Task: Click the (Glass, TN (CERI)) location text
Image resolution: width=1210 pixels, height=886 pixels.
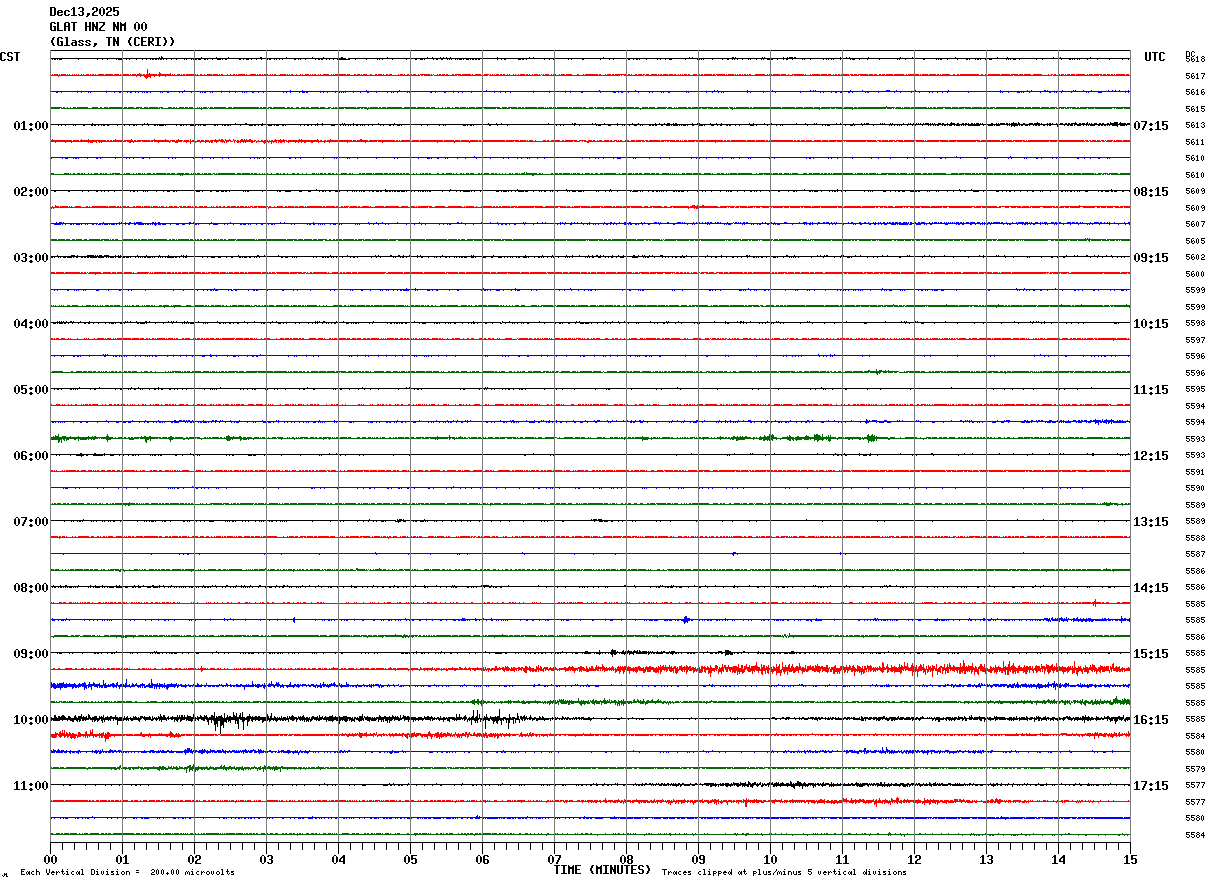Action: 112,42
